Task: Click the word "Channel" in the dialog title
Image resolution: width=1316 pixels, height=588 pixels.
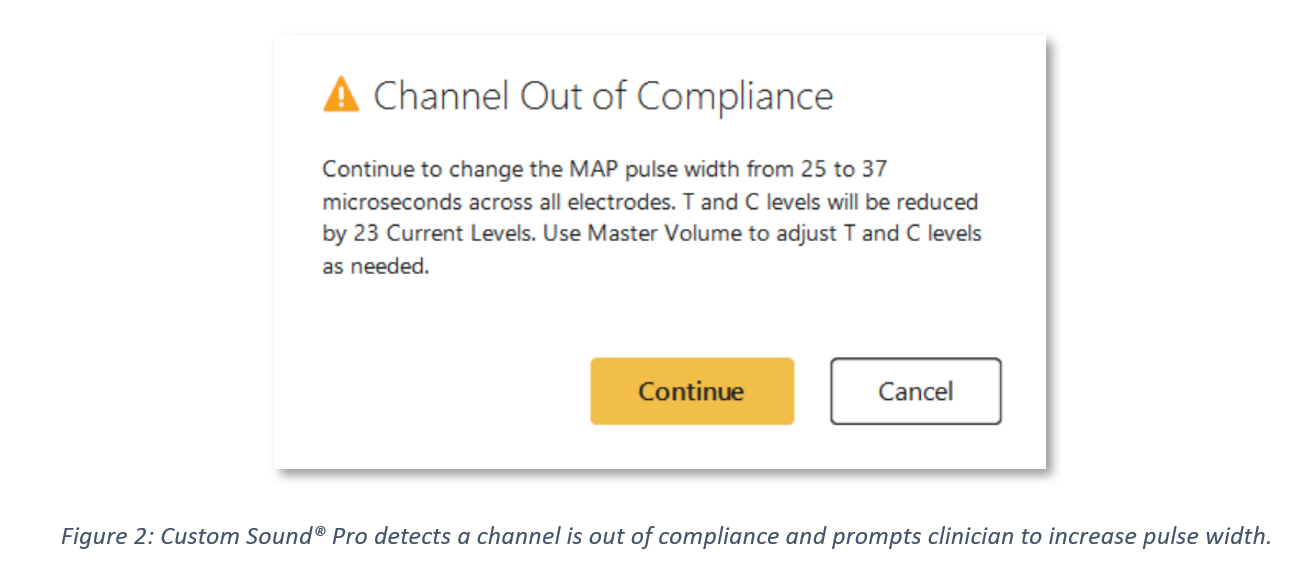Action: [x=440, y=96]
